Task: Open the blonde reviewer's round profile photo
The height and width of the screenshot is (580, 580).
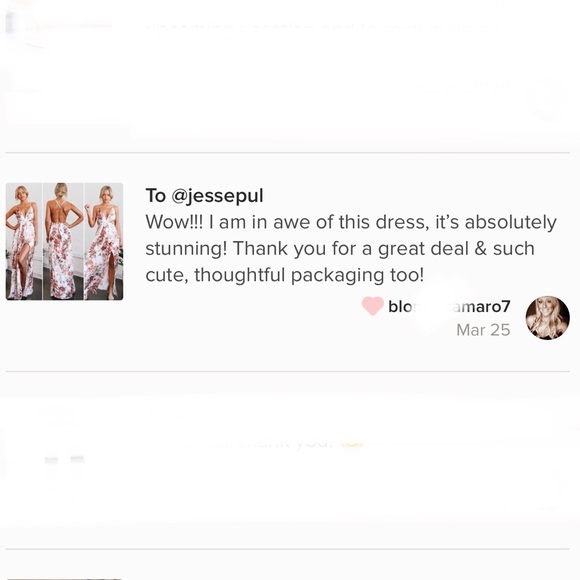Action: (547, 318)
